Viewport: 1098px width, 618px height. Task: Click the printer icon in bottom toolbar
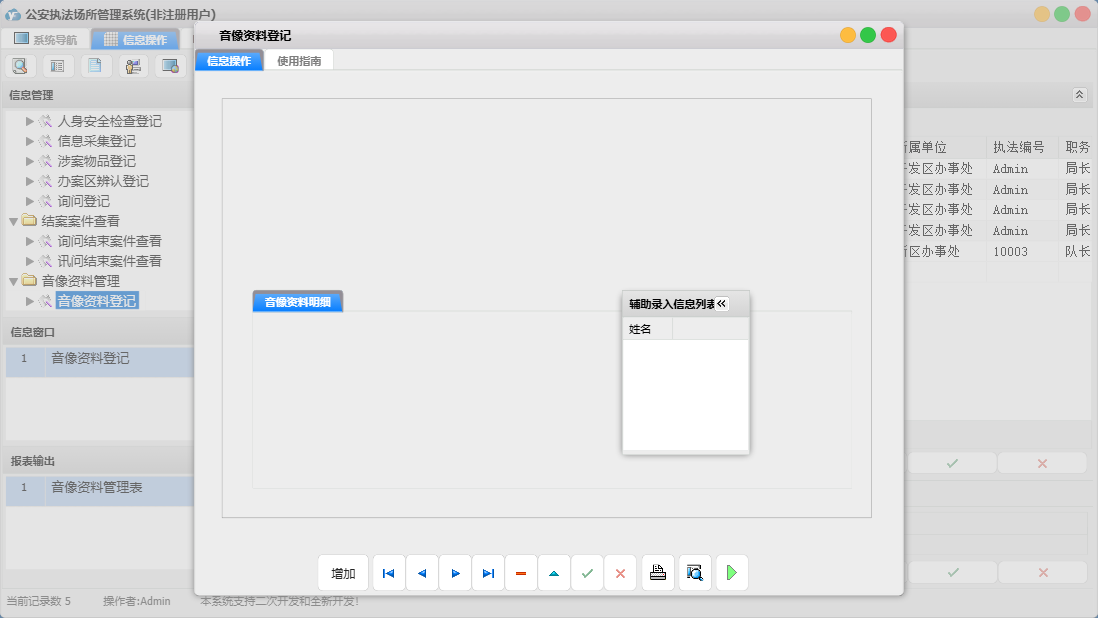tap(658, 573)
